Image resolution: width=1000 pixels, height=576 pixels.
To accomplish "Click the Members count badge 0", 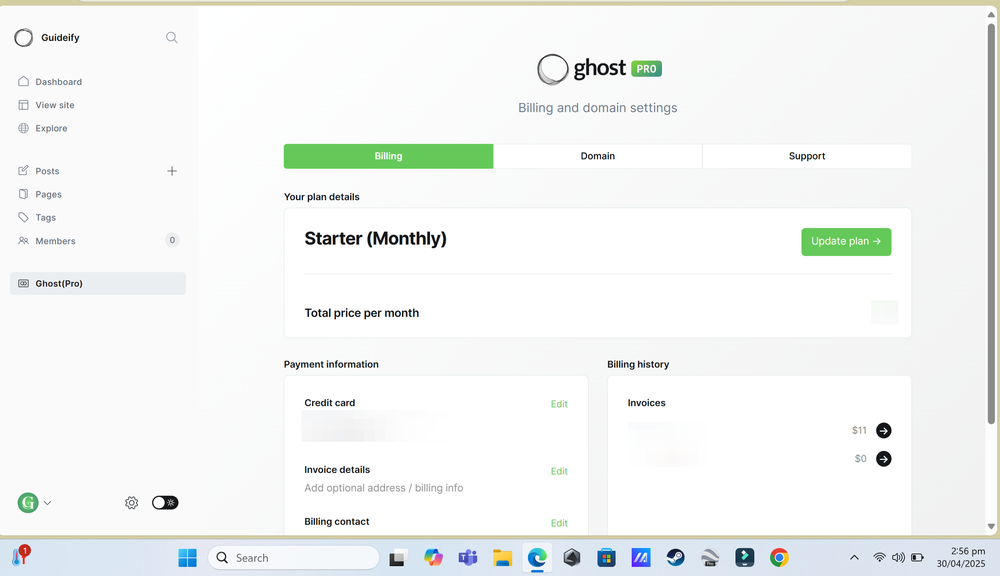I will pyautogui.click(x=172, y=240).
